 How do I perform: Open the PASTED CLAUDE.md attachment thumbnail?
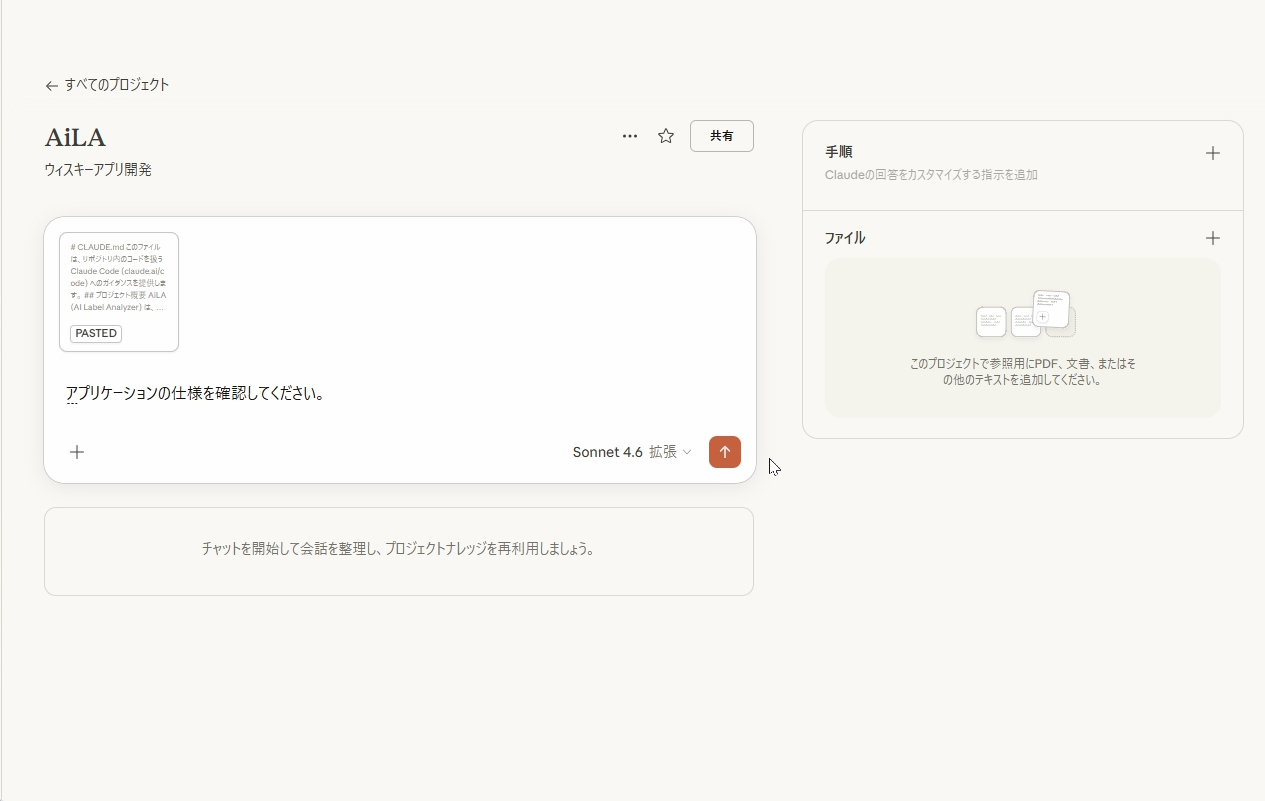click(x=119, y=292)
